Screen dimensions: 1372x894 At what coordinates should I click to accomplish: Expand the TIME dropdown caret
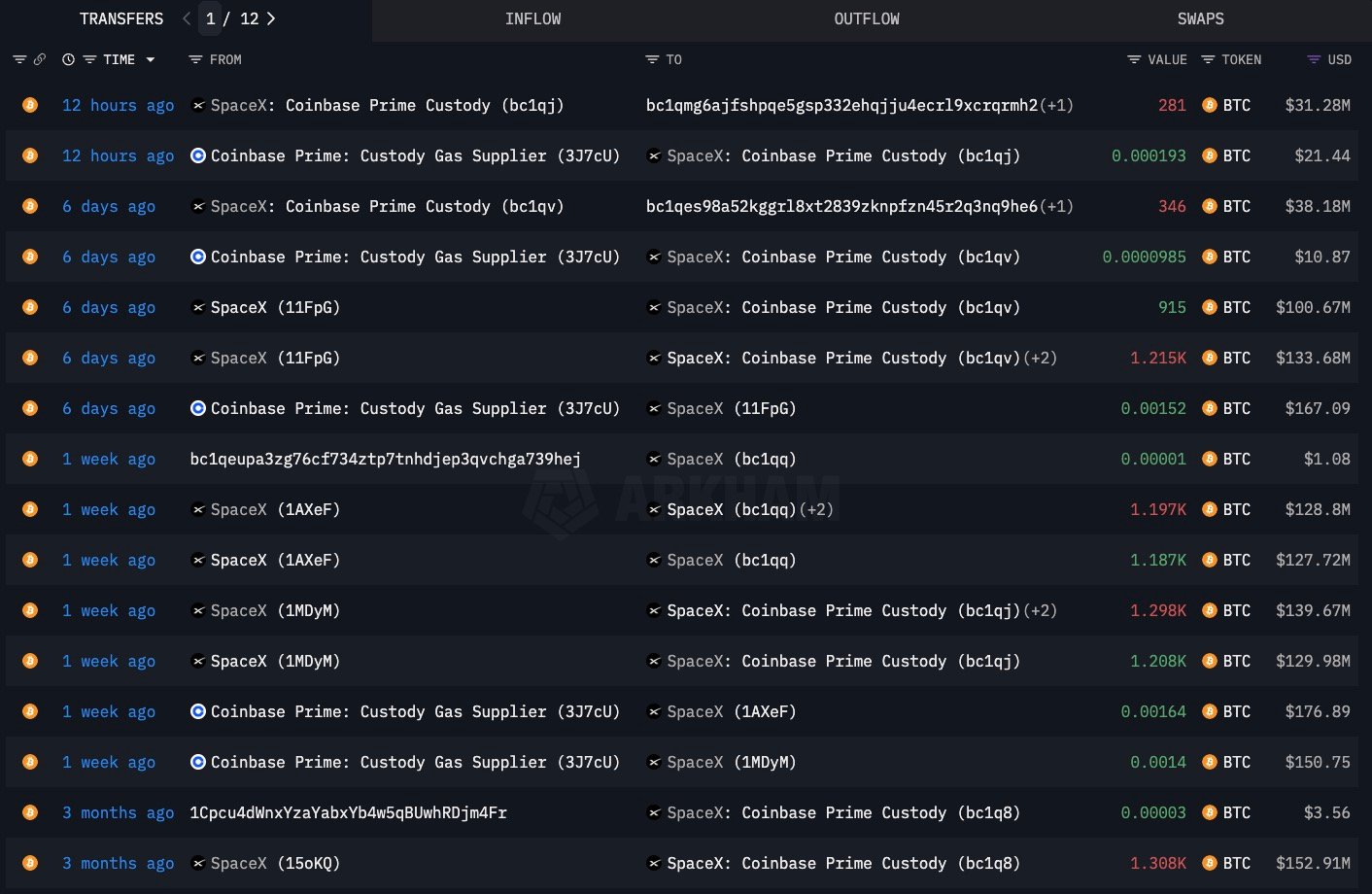click(x=151, y=60)
